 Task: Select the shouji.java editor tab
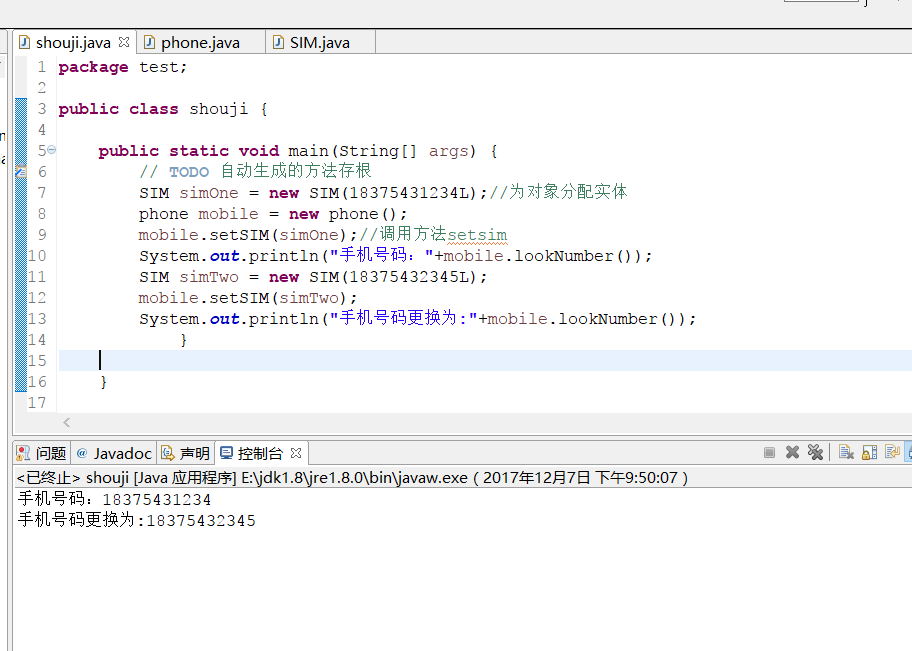click(73, 42)
